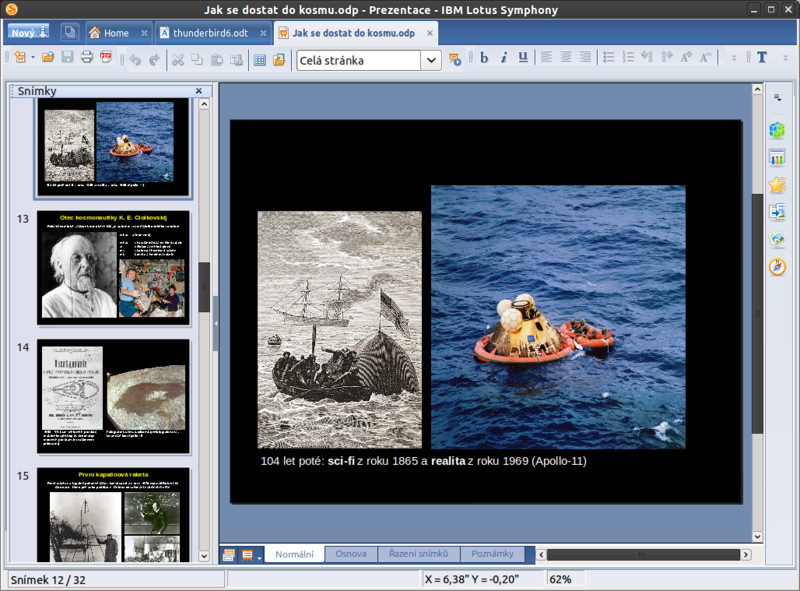Click slide panel scroll down arrow
800x591 pixels.
coord(204,556)
